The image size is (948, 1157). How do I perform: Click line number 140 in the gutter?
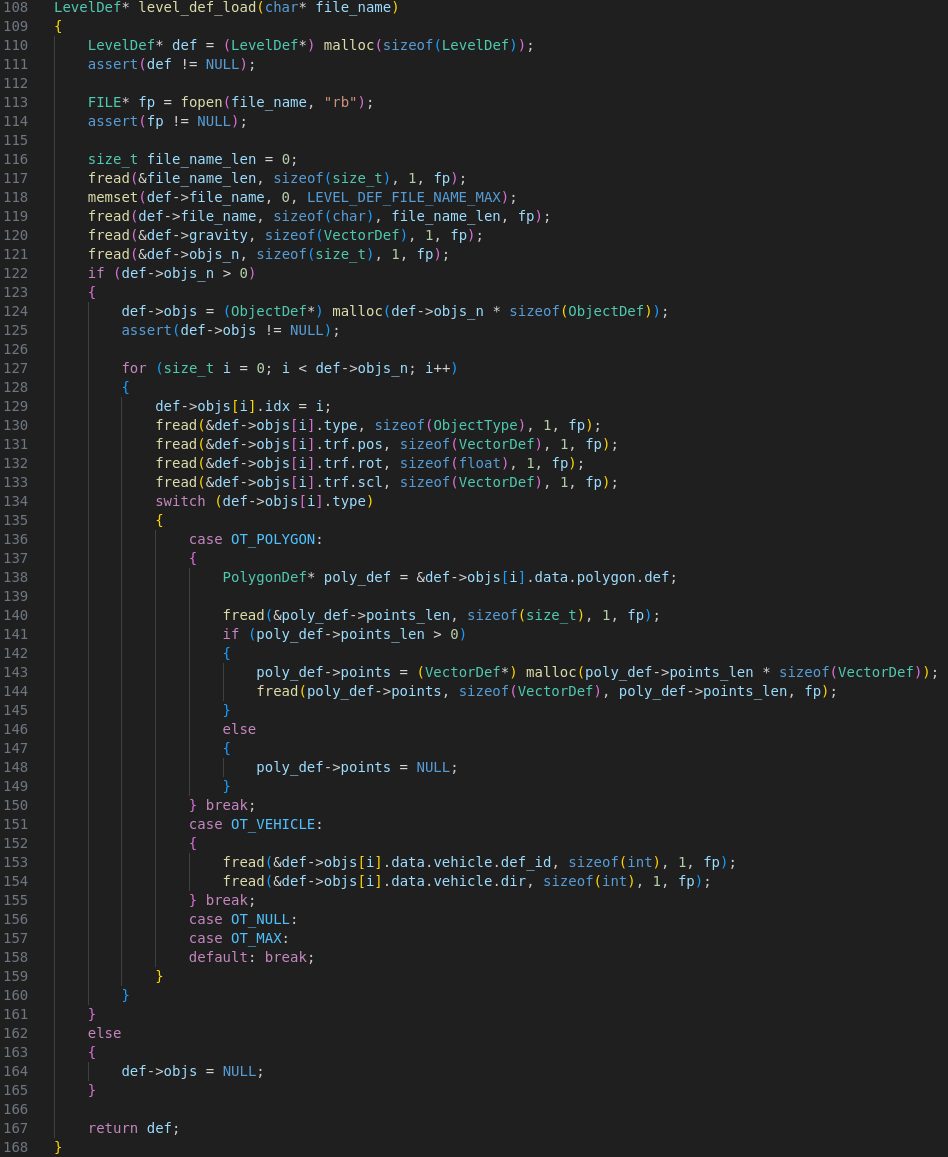[15, 615]
